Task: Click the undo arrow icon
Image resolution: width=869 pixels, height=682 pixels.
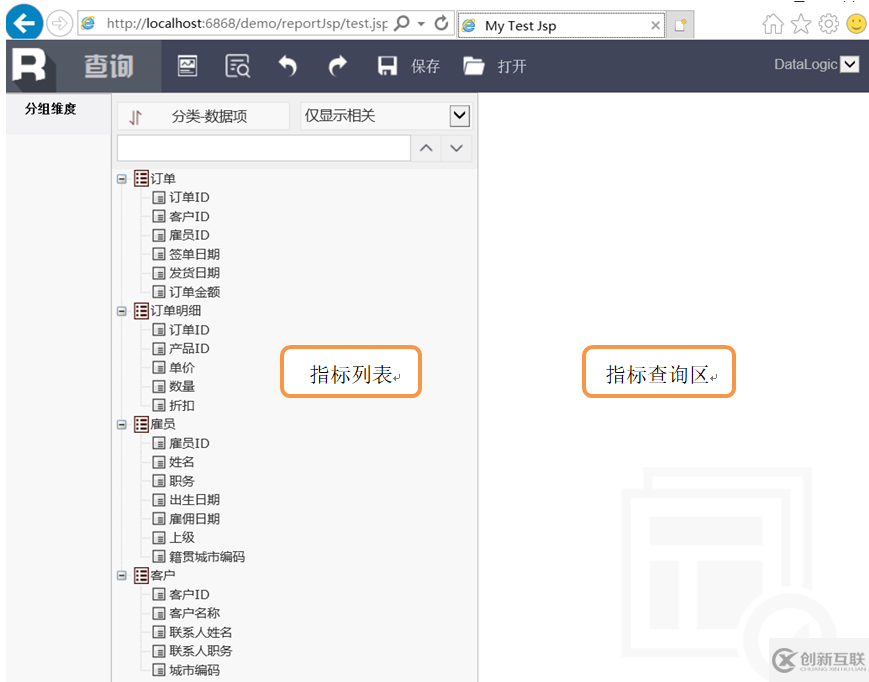Action: [x=287, y=66]
